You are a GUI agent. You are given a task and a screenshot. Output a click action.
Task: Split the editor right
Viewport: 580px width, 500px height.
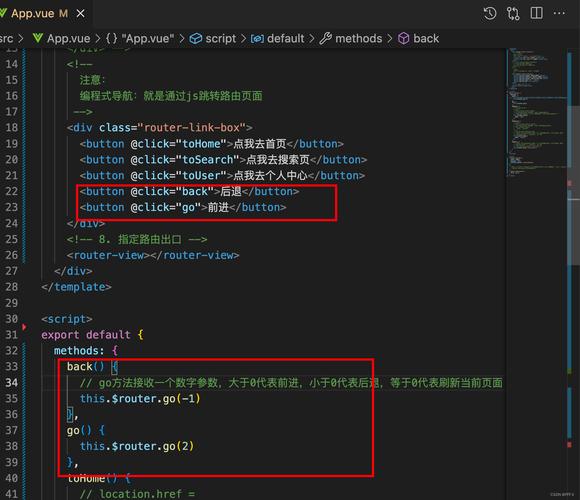pos(536,13)
